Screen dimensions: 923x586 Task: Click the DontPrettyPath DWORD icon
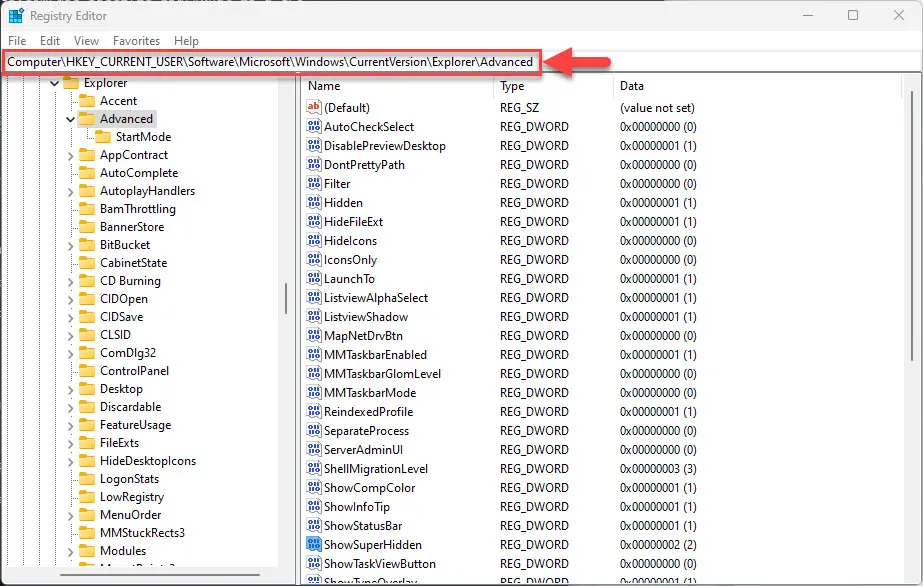[x=314, y=164]
